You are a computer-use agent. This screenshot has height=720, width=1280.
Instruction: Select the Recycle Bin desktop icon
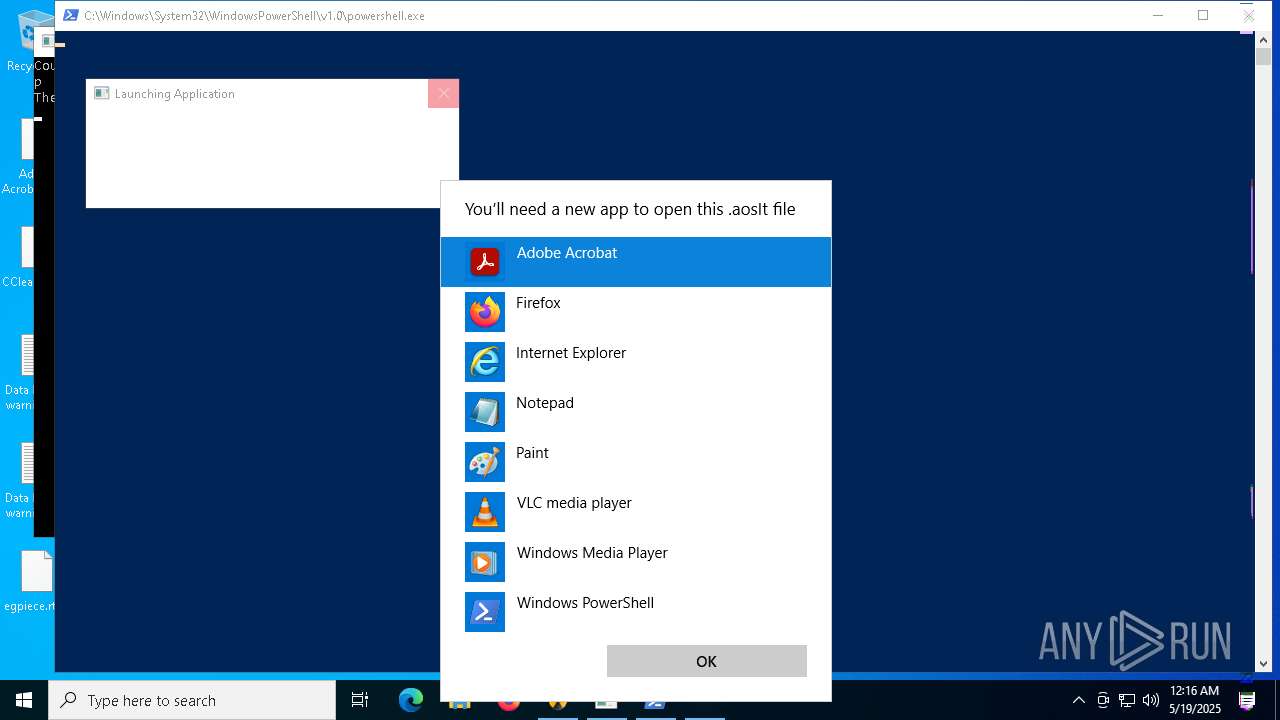point(27,40)
